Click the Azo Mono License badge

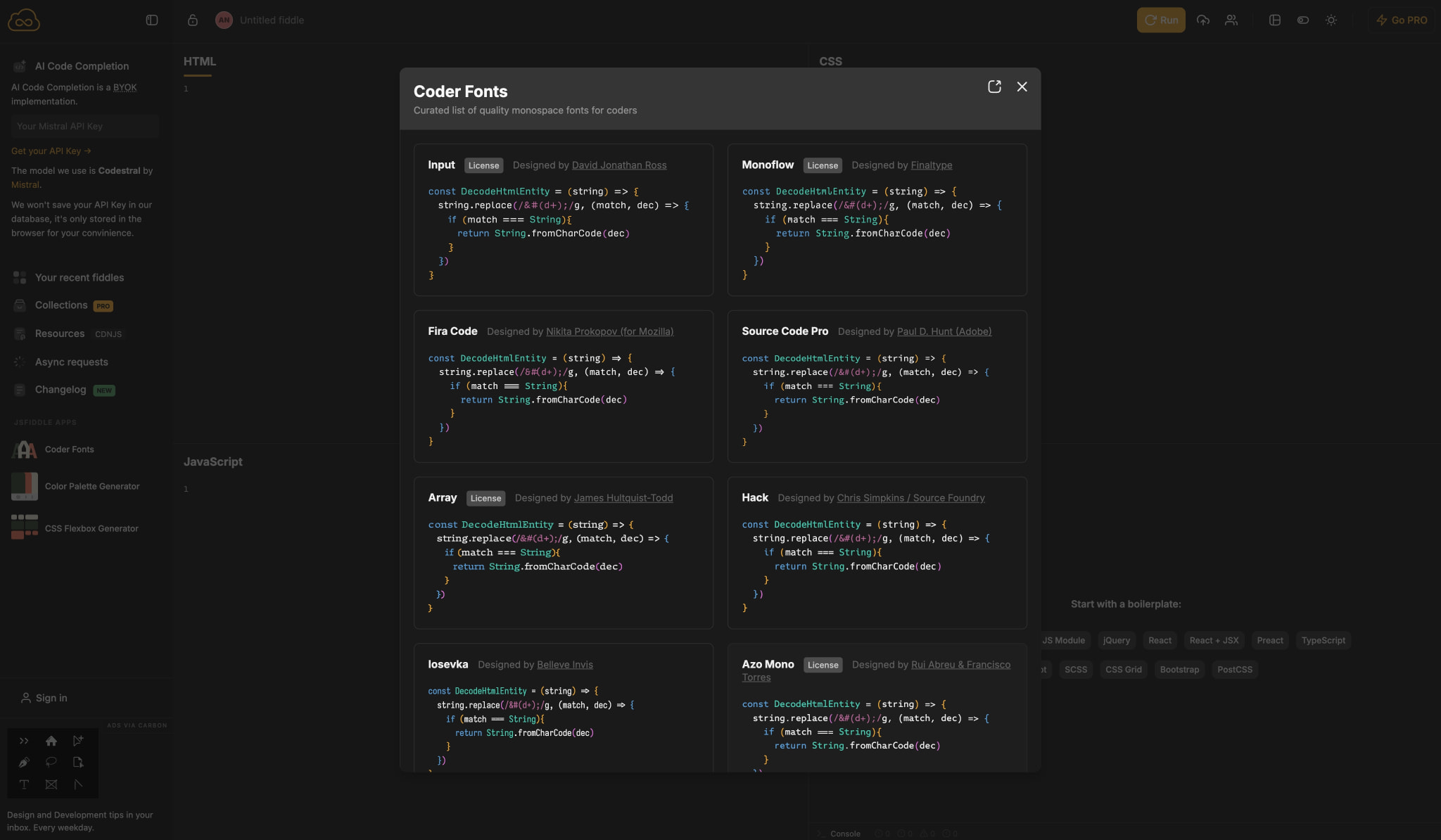tap(823, 665)
